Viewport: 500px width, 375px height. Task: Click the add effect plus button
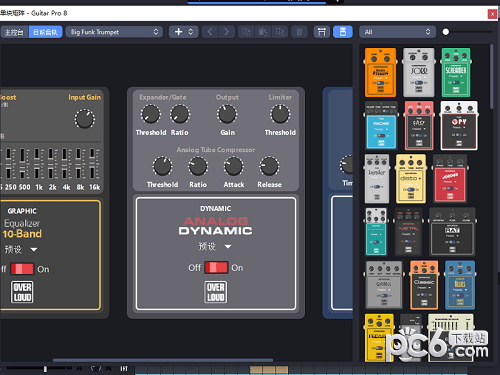179,32
